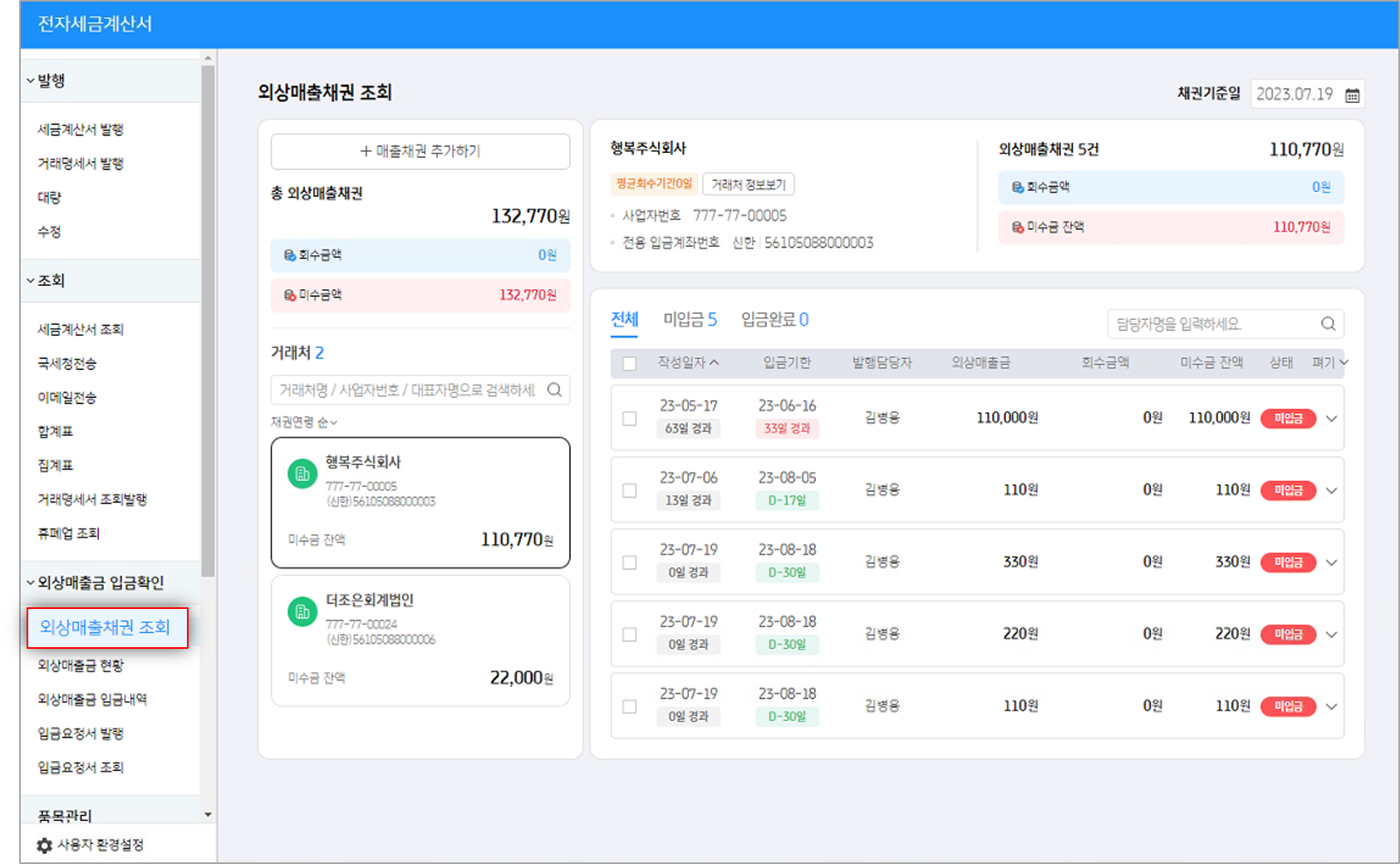This screenshot has width=1400, height=864.
Task: Open 합계표 menu item
Action: tap(56, 431)
